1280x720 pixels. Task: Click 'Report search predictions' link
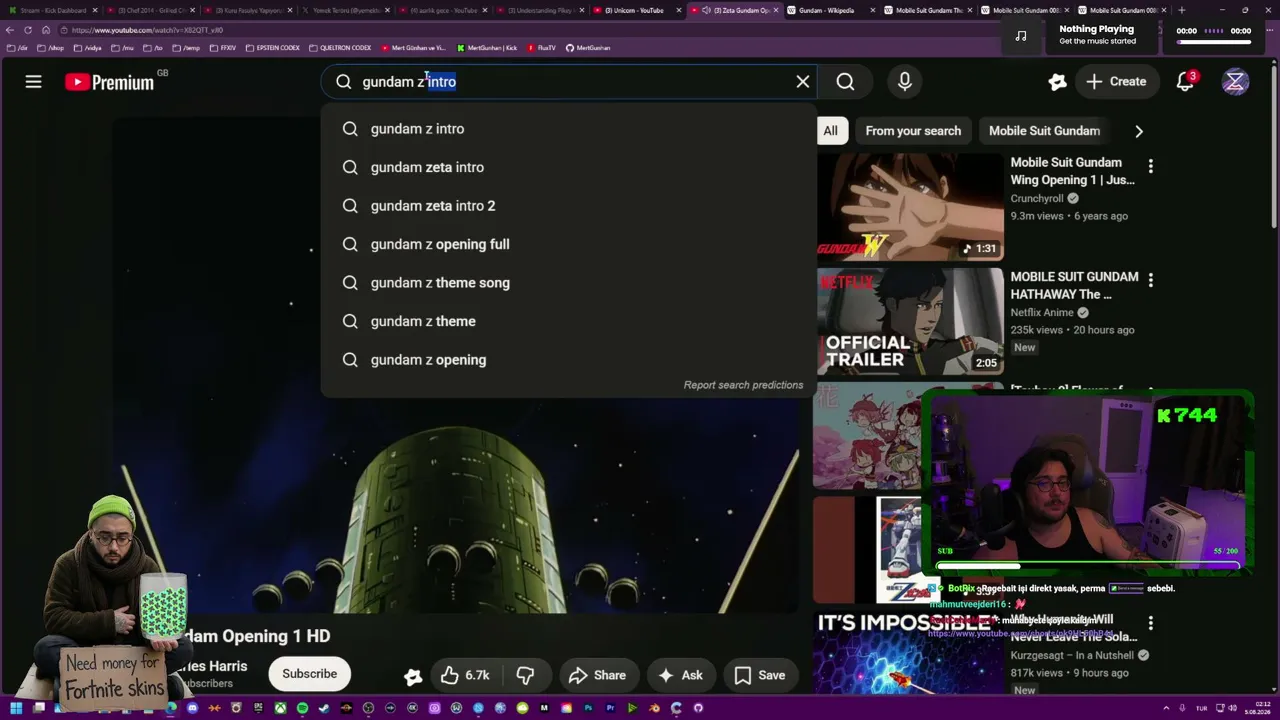[743, 385]
